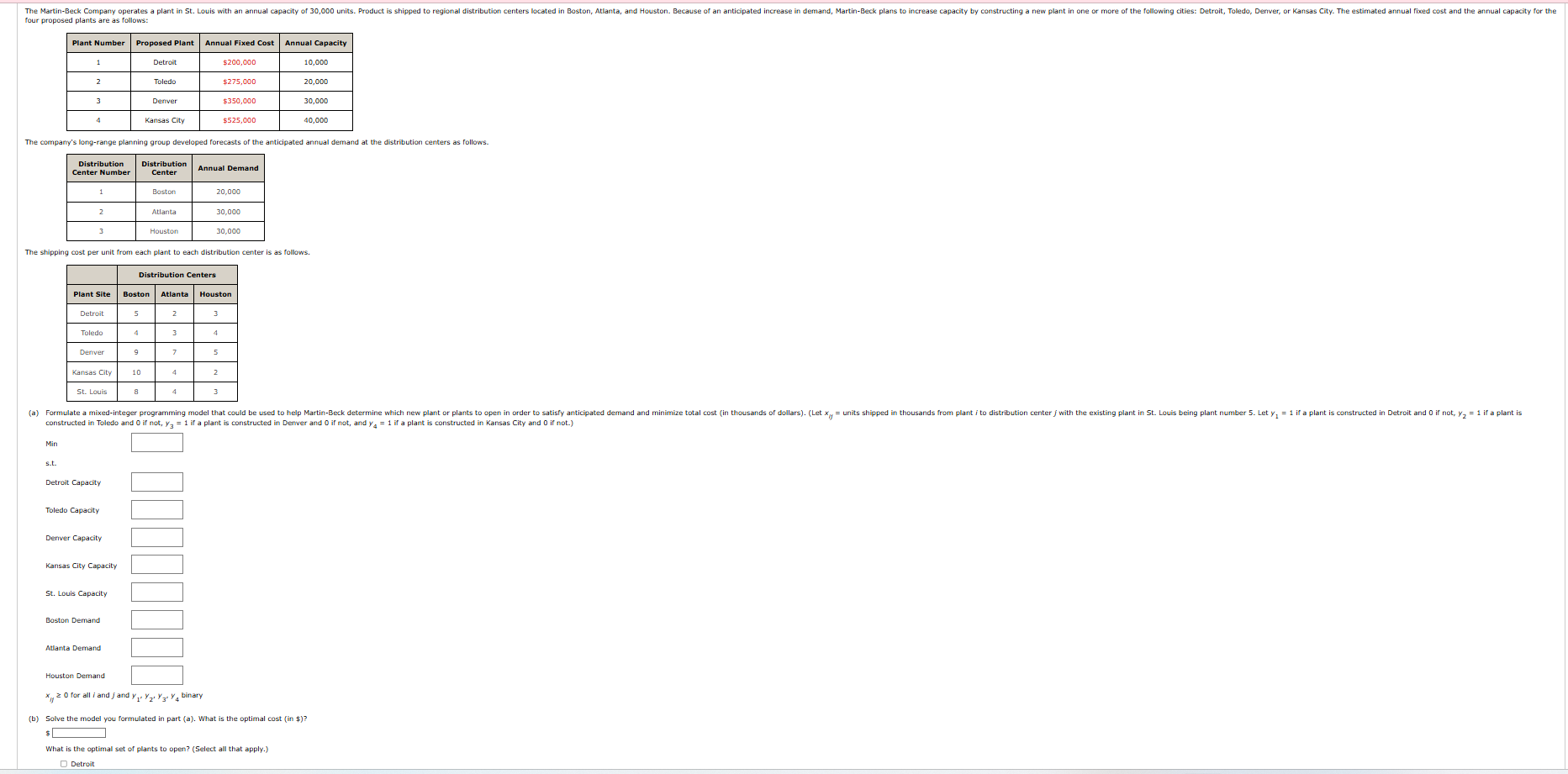Click the Min objective function input box
1568x774 pixels.
(156, 443)
